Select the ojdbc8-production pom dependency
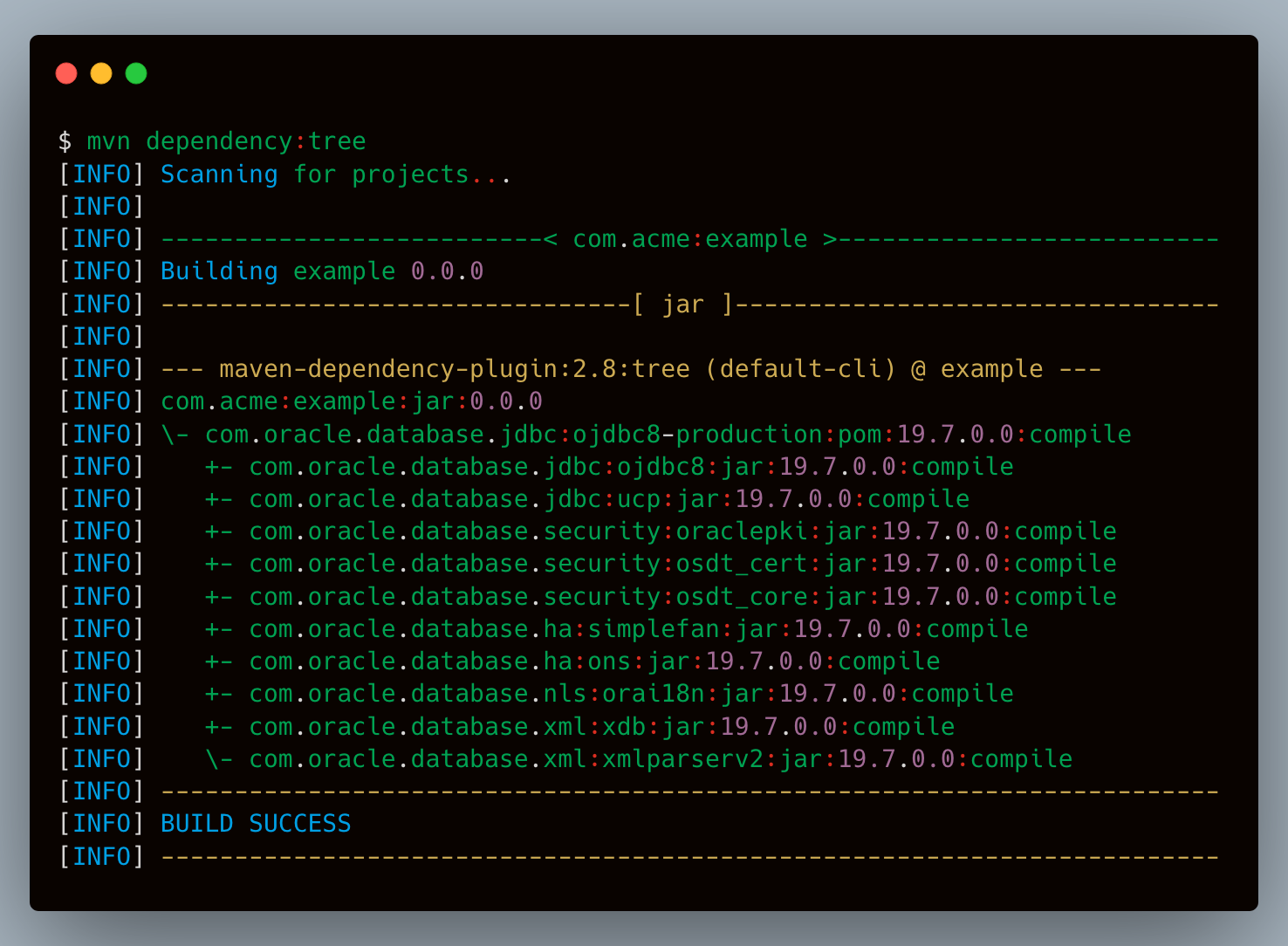Screen dimensions: 1288x946 (668, 435)
